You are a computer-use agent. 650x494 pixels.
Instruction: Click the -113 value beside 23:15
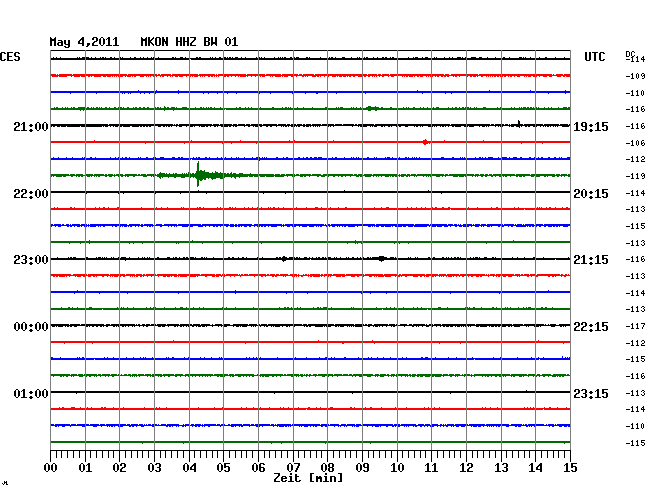click(635, 393)
